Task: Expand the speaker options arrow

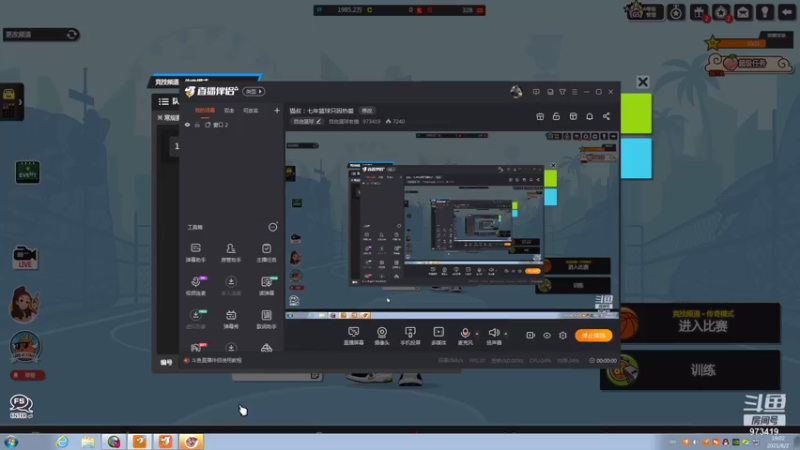Action: point(506,334)
